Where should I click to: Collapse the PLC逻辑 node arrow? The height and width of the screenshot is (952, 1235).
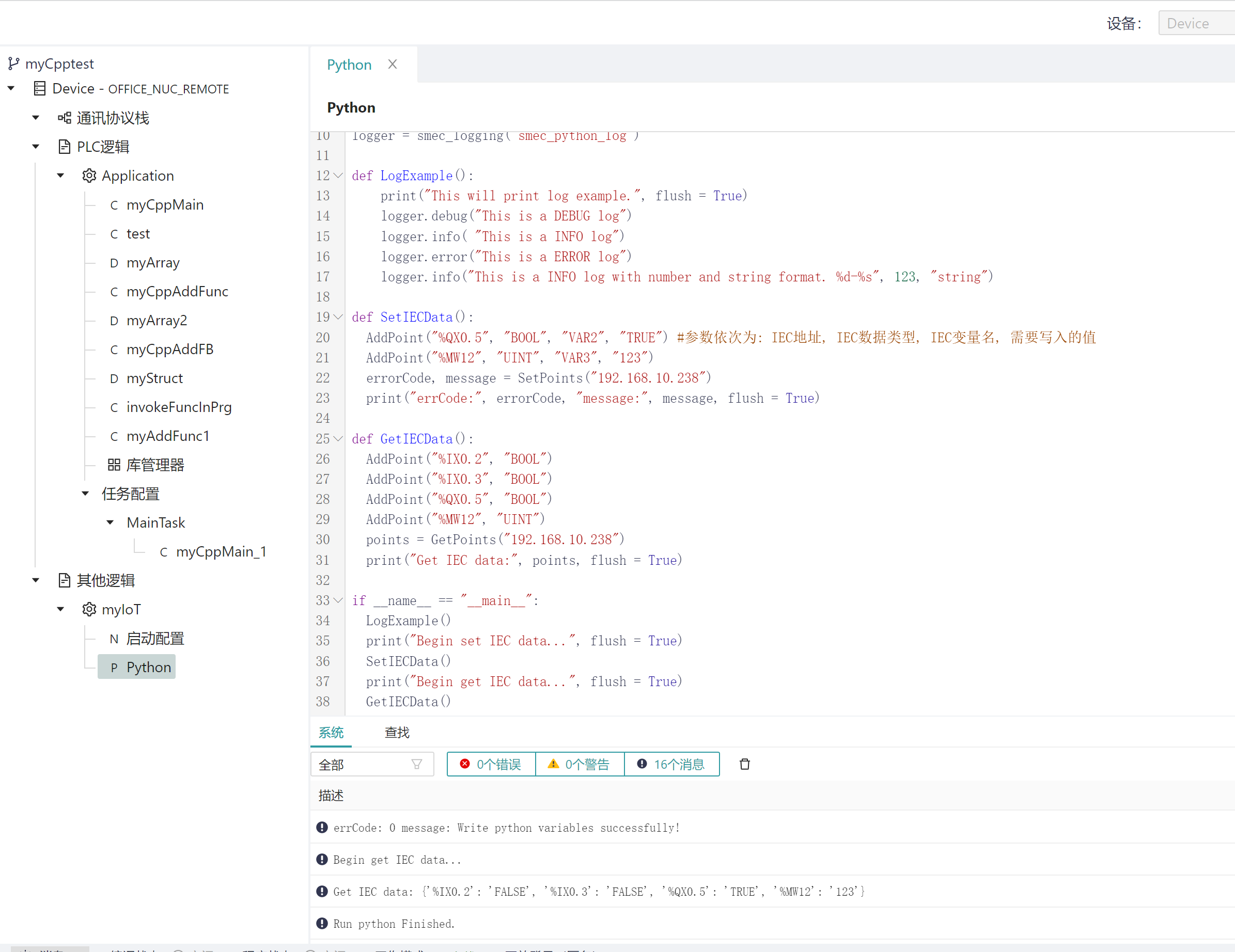[x=36, y=147]
